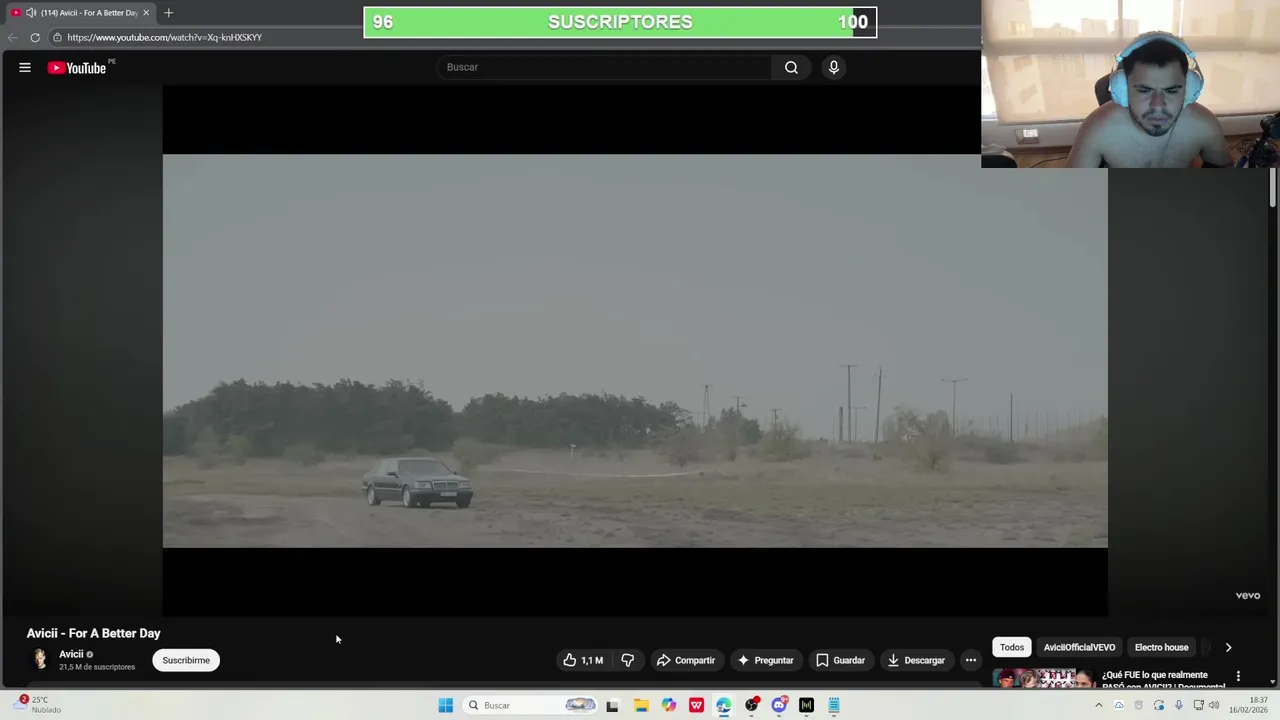The width and height of the screenshot is (1280, 720).
Task: Open the Windows Start menu
Action: [x=446, y=705]
